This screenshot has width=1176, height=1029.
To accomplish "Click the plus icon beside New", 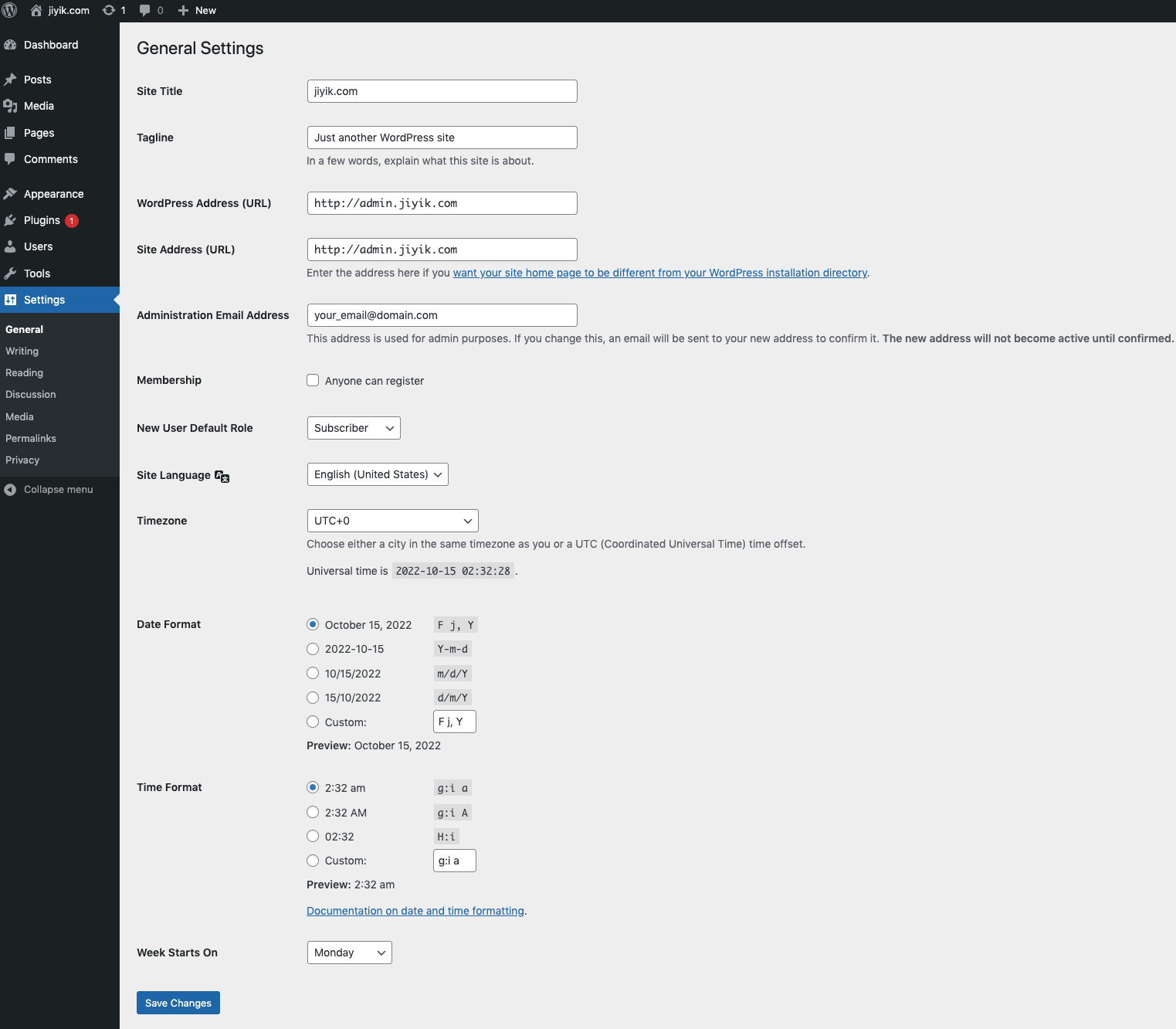I will pyautogui.click(x=183, y=11).
